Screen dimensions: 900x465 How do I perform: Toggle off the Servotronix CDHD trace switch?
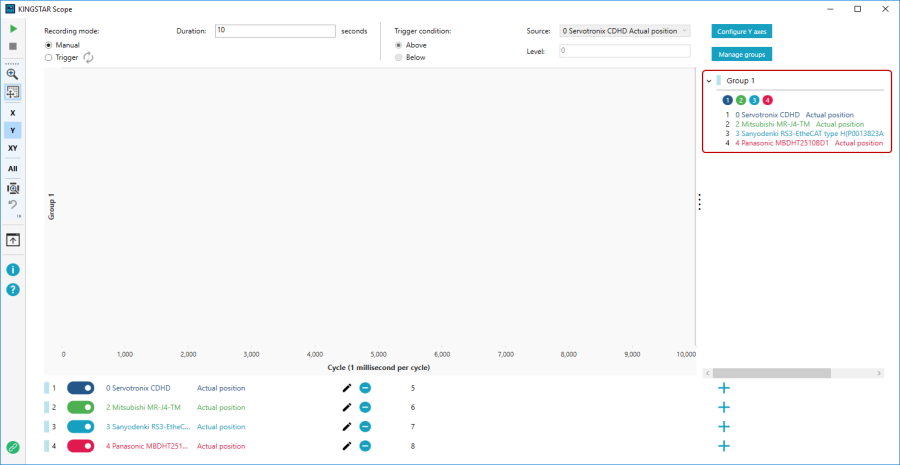click(x=80, y=388)
